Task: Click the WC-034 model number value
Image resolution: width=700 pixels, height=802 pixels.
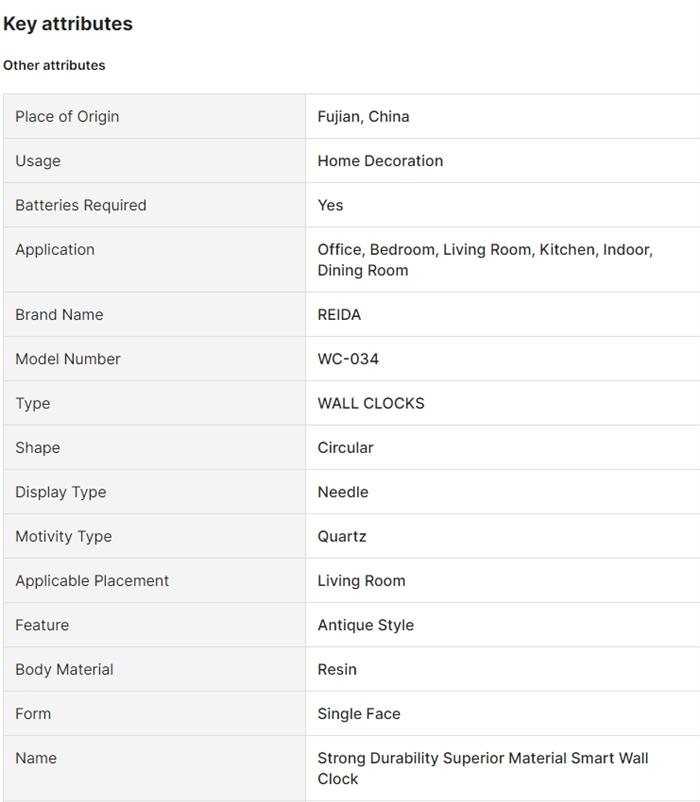Action: point(348,359)
